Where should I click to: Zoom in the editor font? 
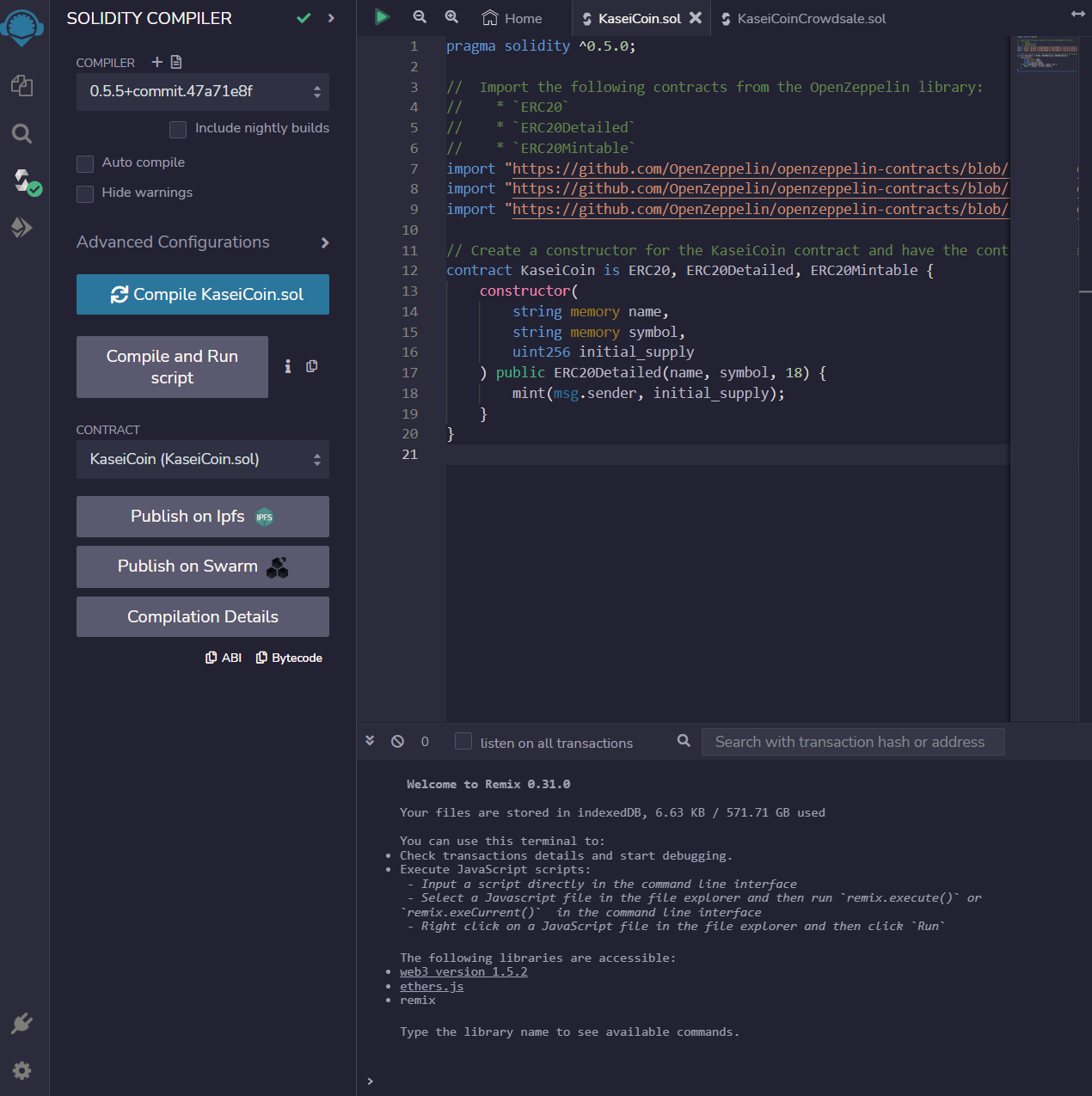coord(451,17)
